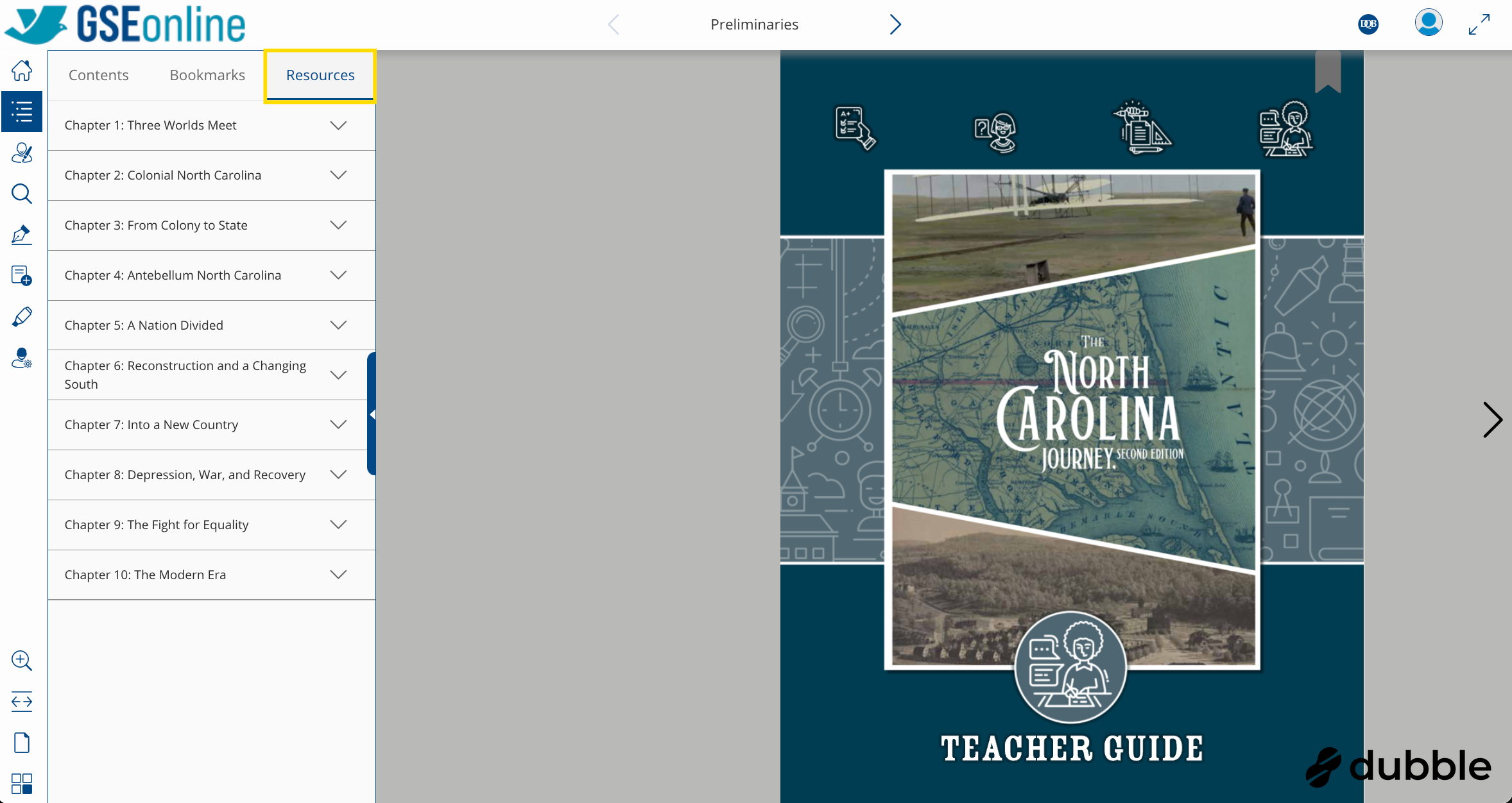The width and height of the screenshot is (1512, 803).
Task: Toggle the table of contents list icon
Action: click(22, 112)
